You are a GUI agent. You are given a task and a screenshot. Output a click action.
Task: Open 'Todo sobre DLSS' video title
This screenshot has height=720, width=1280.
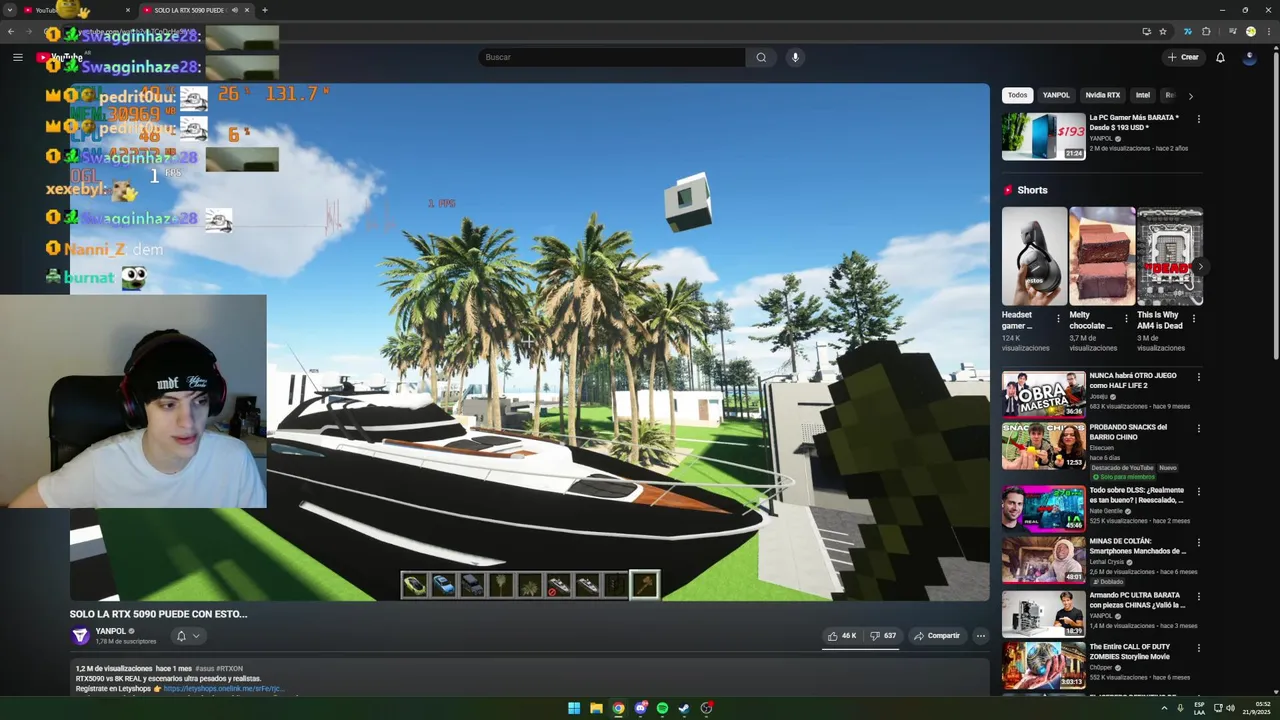tap(1137, 495)
